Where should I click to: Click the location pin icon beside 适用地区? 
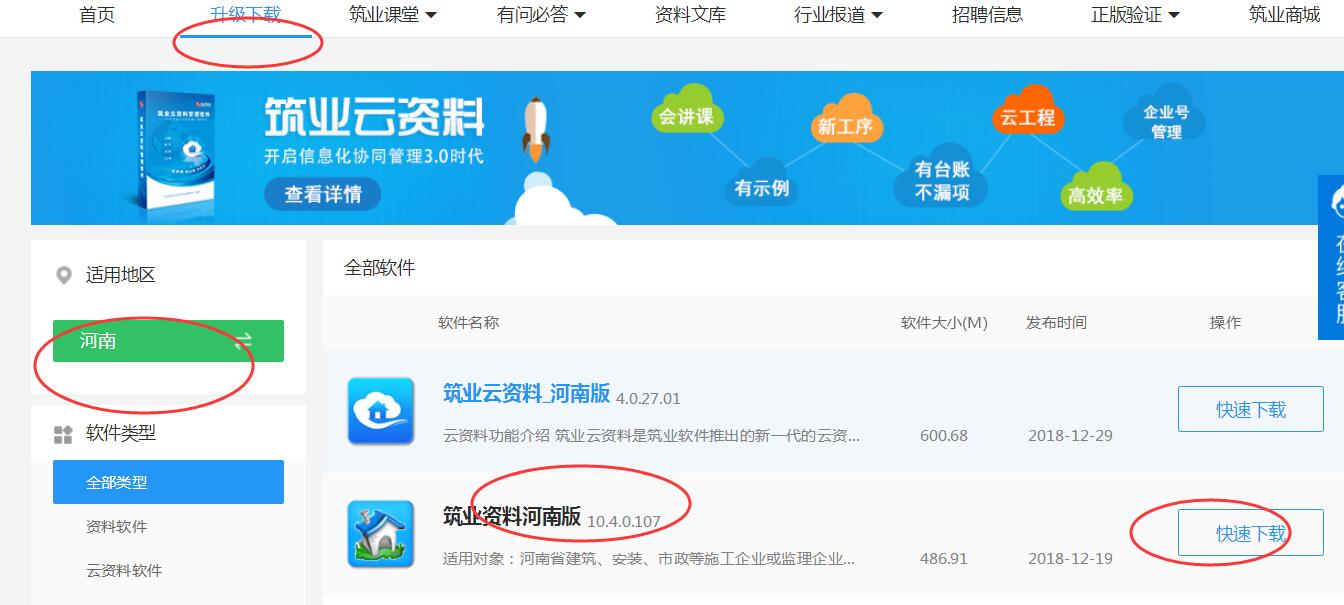click(64, 275)
